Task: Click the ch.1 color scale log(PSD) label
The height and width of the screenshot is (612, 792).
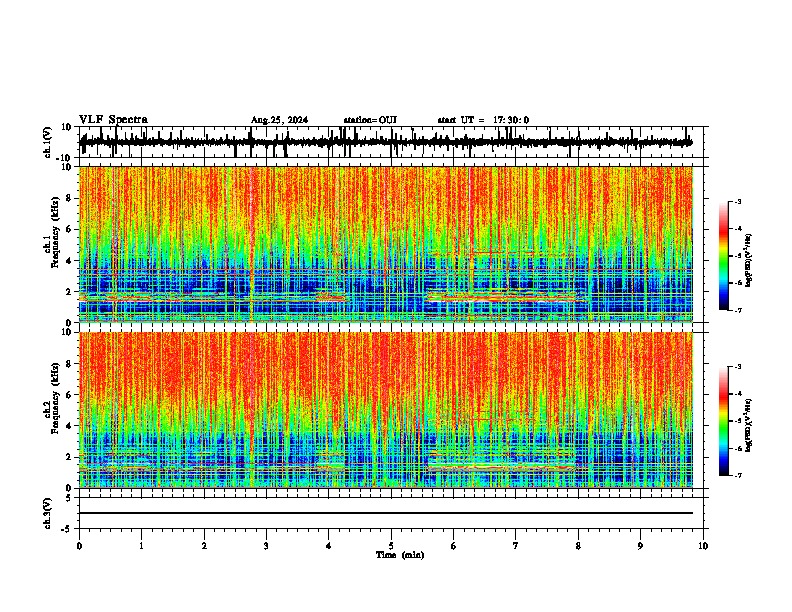Action: click(x=748, y=260)
